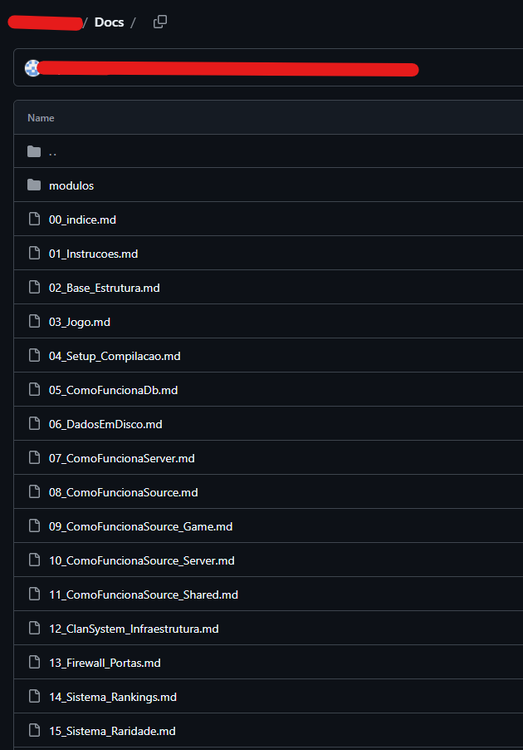
Task: Select the Docs breadcrumb item
Action: 109,22
